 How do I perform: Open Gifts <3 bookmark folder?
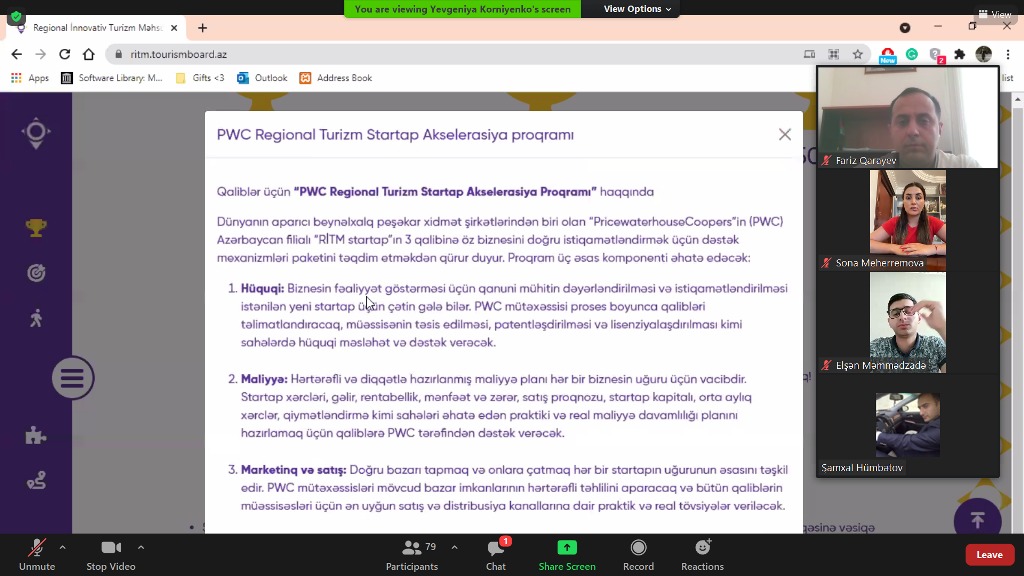click(x=200, y=78)
